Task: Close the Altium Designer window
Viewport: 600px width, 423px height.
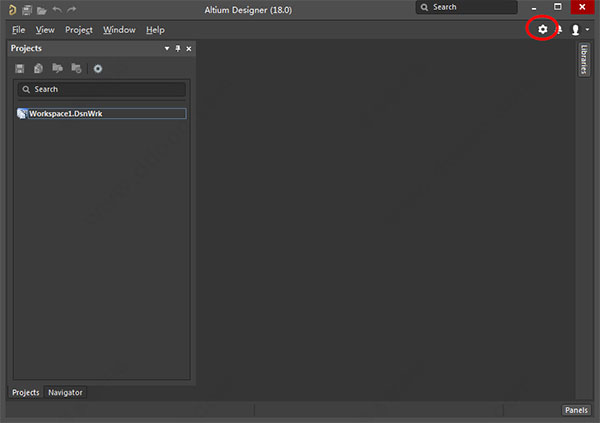Action: point(582,7)
